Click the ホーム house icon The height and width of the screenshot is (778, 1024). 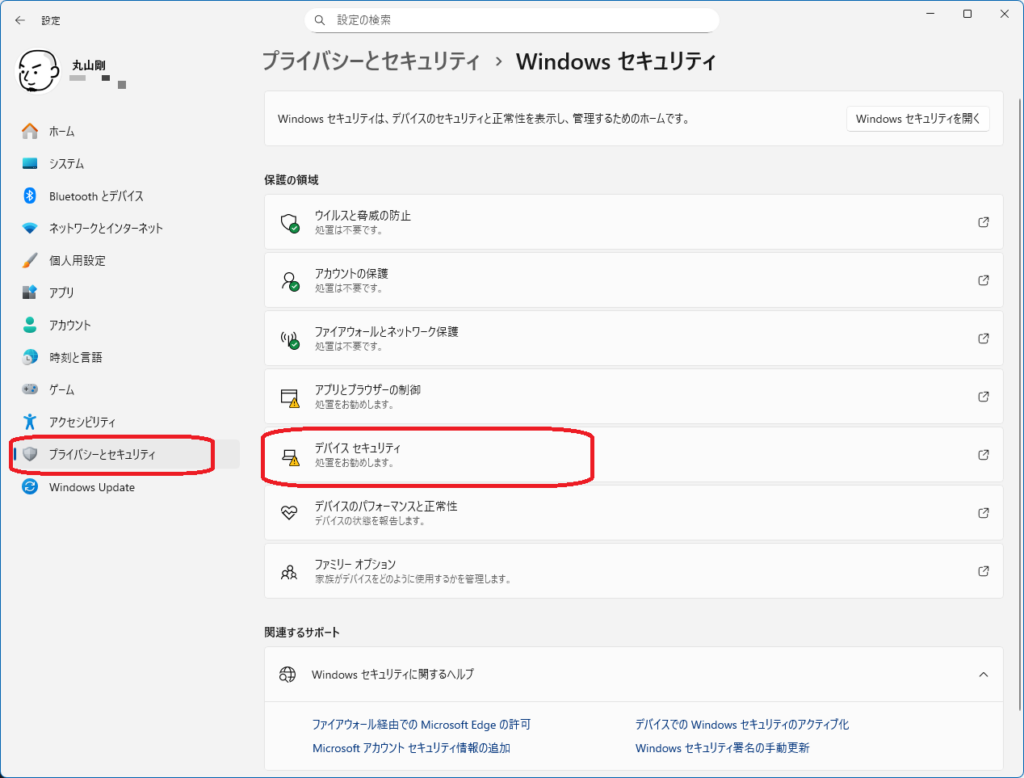pyautogui.click(x=29, y=131)
